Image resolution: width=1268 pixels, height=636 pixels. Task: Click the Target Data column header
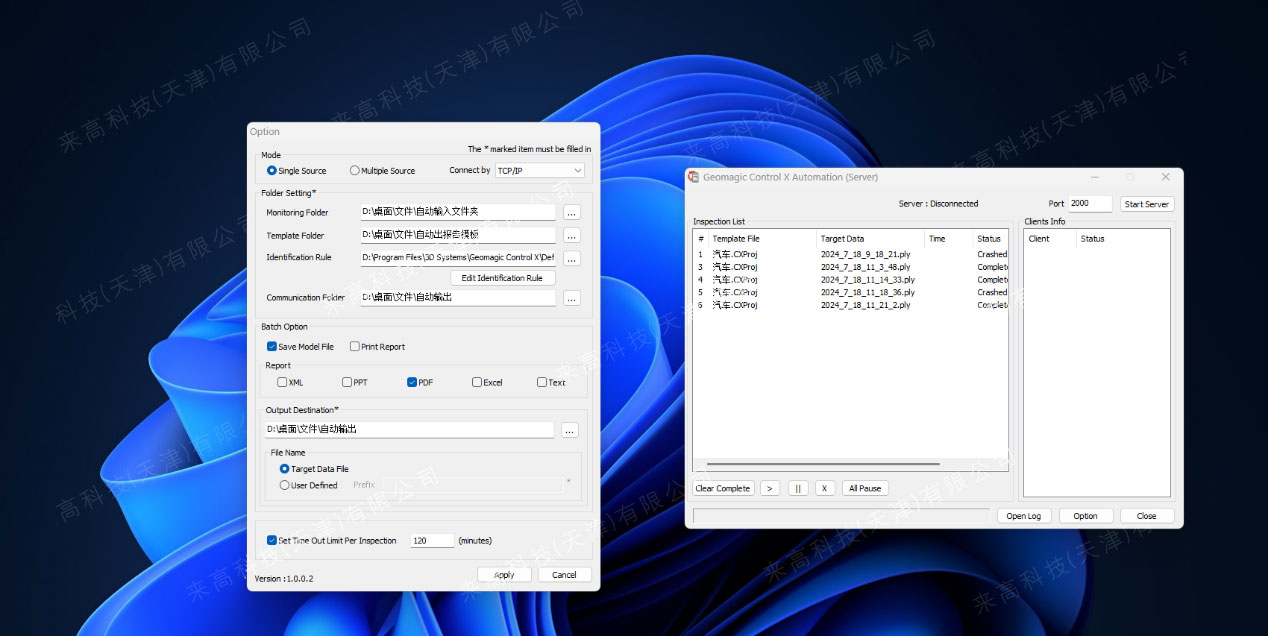coord(870,239)
